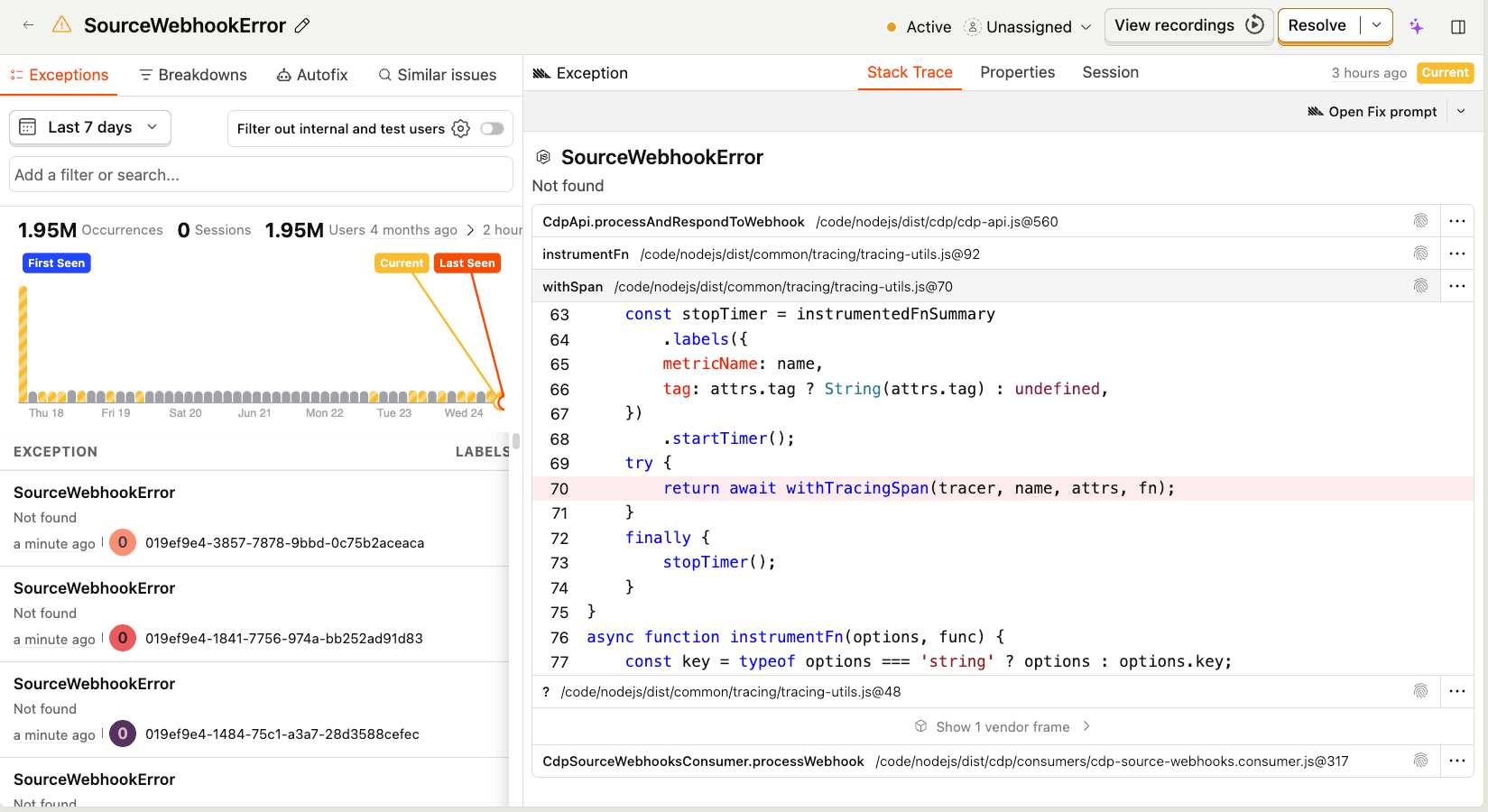Screen dimensions: 1488x812
Task: Switch to the Breakdowns tab
Action: pyautogui.click(x=193, y=75)
